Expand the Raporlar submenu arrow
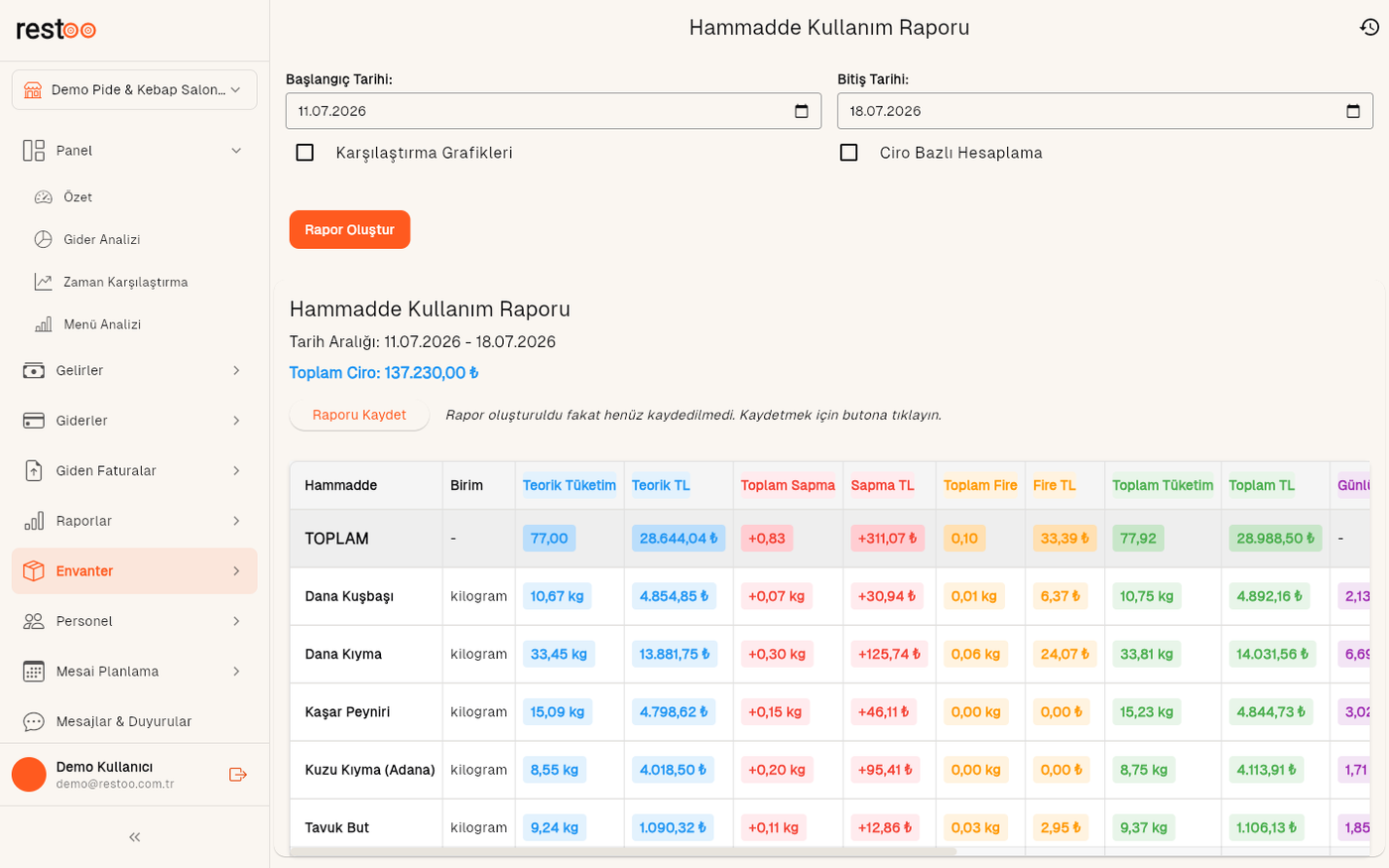The width and height of the screenshot is (1389, 868). [x=236, y=521]
